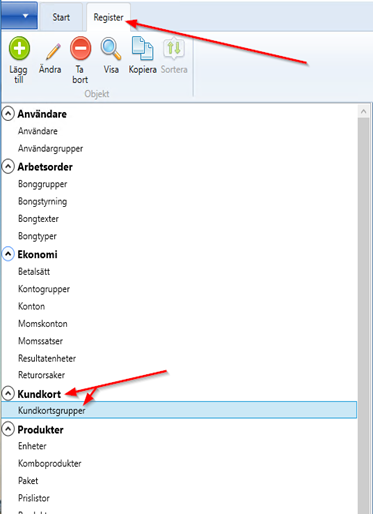Screen dimensions: 373x514
Task: Click the Produkter section heading
Action: click(x=40, y=430)
